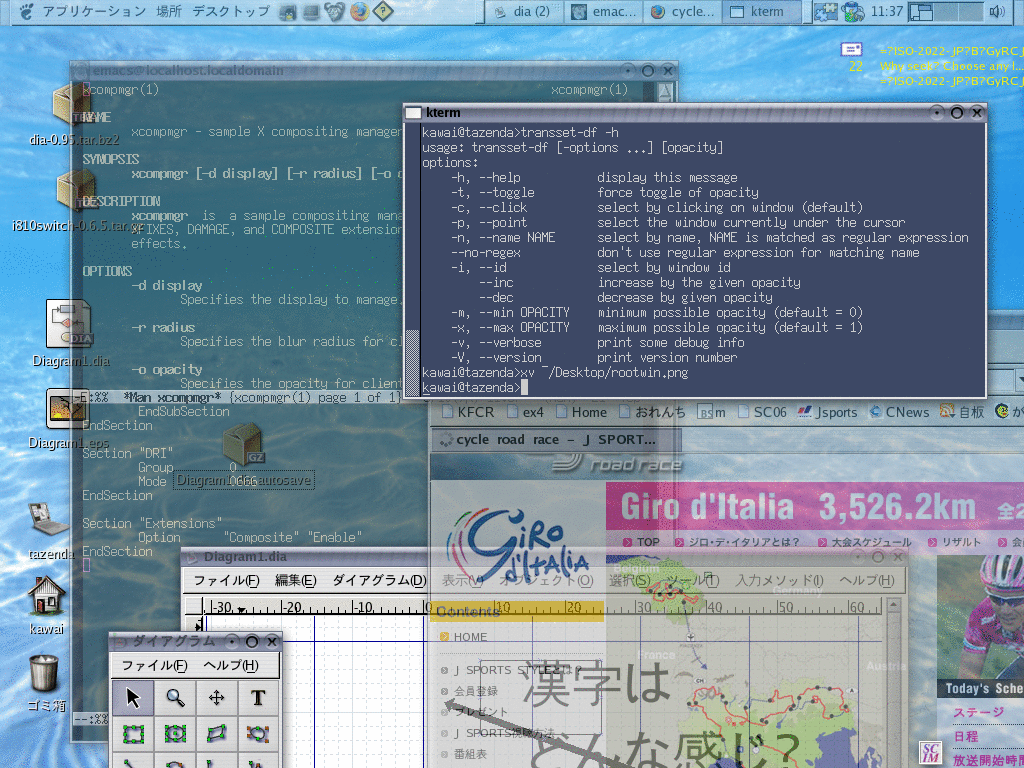Select the arrow Modify tool in Dia toolbox
Screen dimensions: 1024x768
click(x=133, y=697)
